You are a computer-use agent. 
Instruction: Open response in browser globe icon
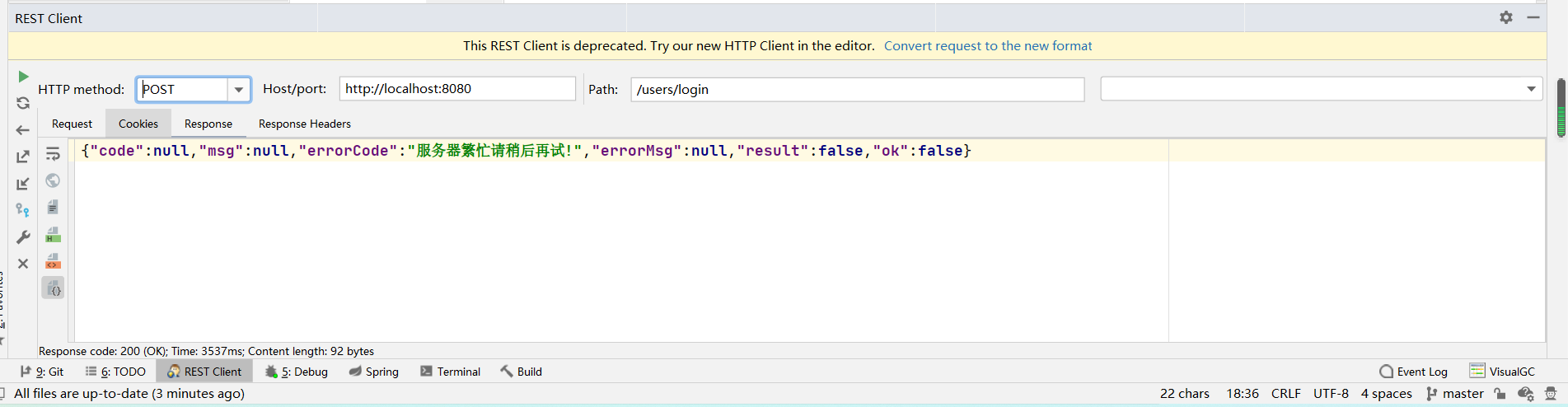(x=53, y=180)
